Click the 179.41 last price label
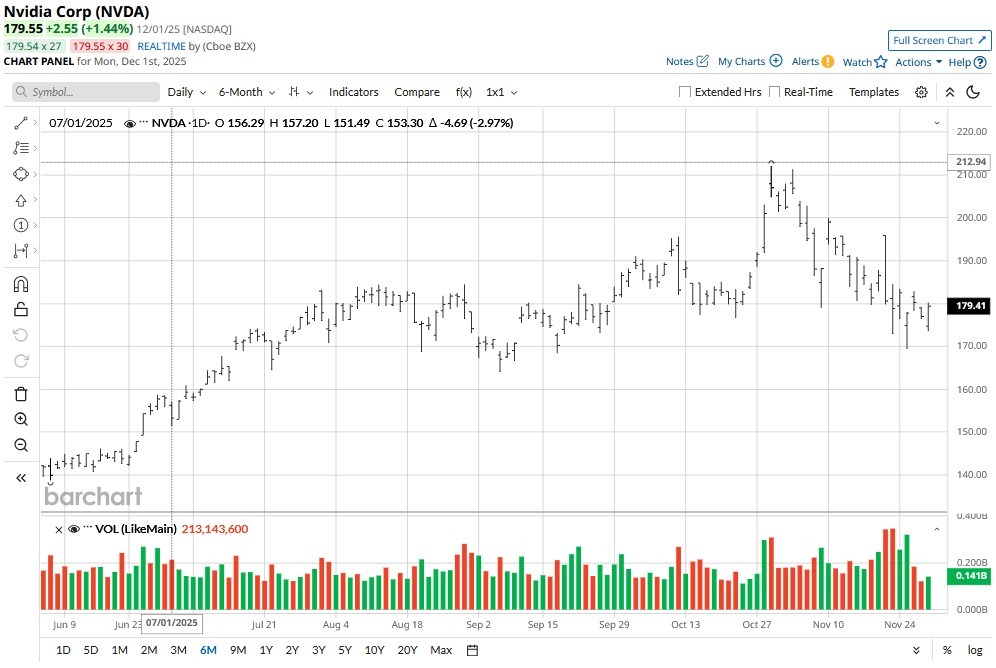Screen dimensions: 996x668 point(970,306)
